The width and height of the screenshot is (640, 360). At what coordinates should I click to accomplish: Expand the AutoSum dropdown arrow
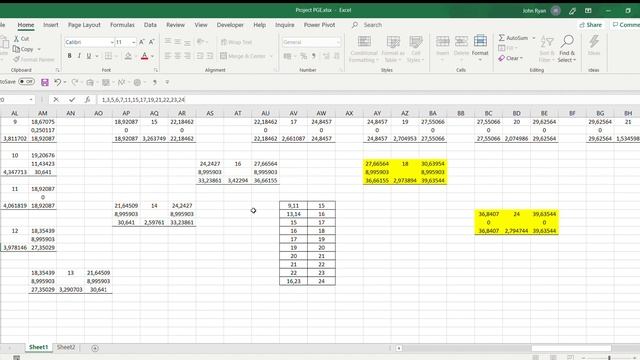pos(533,38)
